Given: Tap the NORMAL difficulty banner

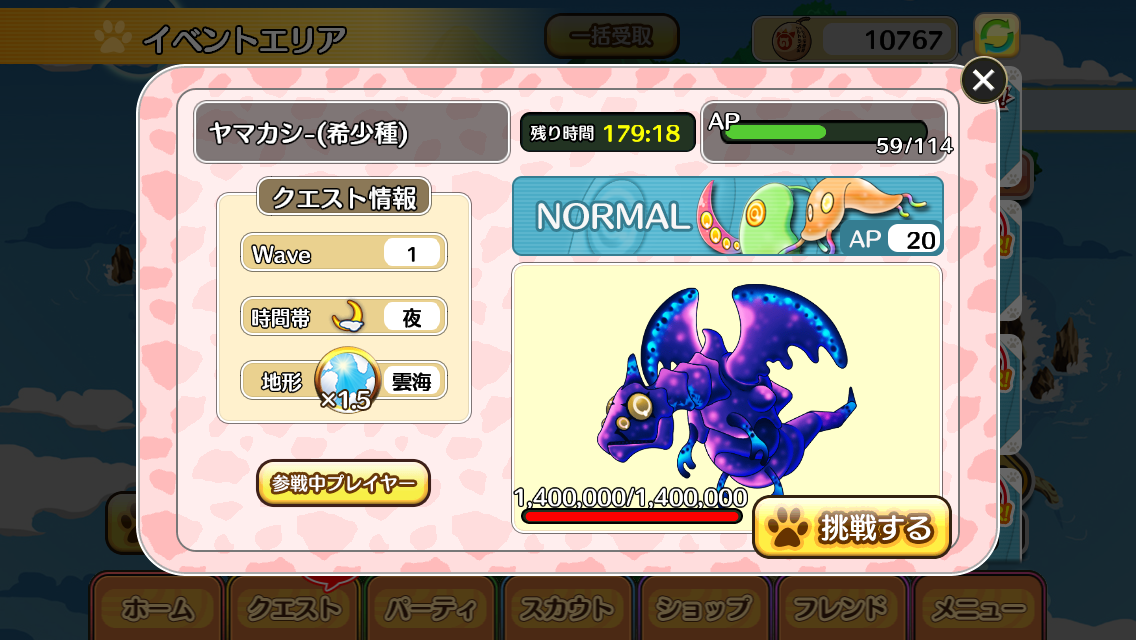Looking at the screenshot, I should 727,216.
